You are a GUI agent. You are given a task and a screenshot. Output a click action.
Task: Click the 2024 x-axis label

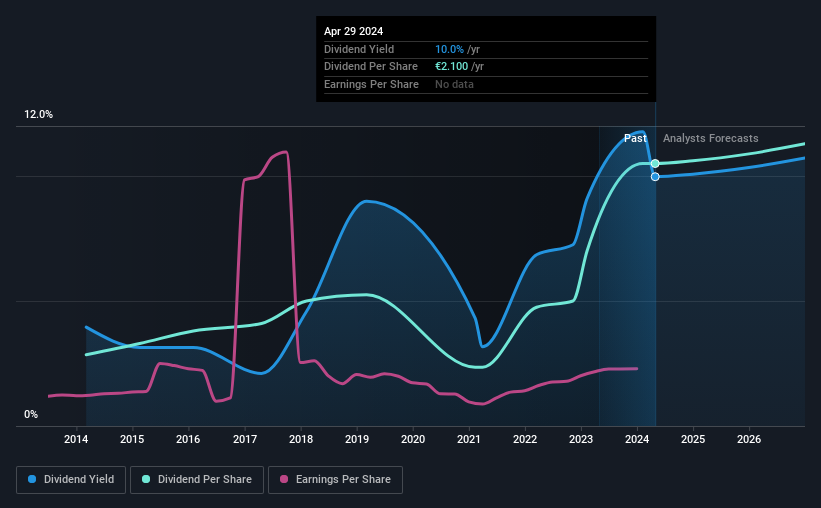[x=637, y=439]
